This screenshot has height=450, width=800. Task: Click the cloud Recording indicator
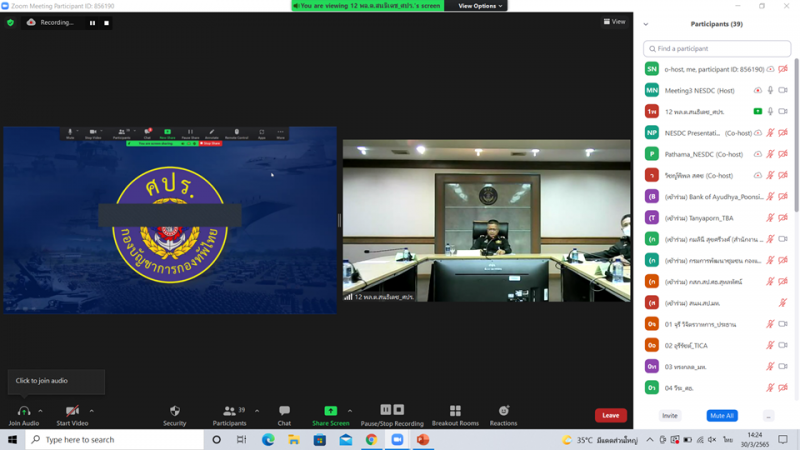[x=50, y=22]
